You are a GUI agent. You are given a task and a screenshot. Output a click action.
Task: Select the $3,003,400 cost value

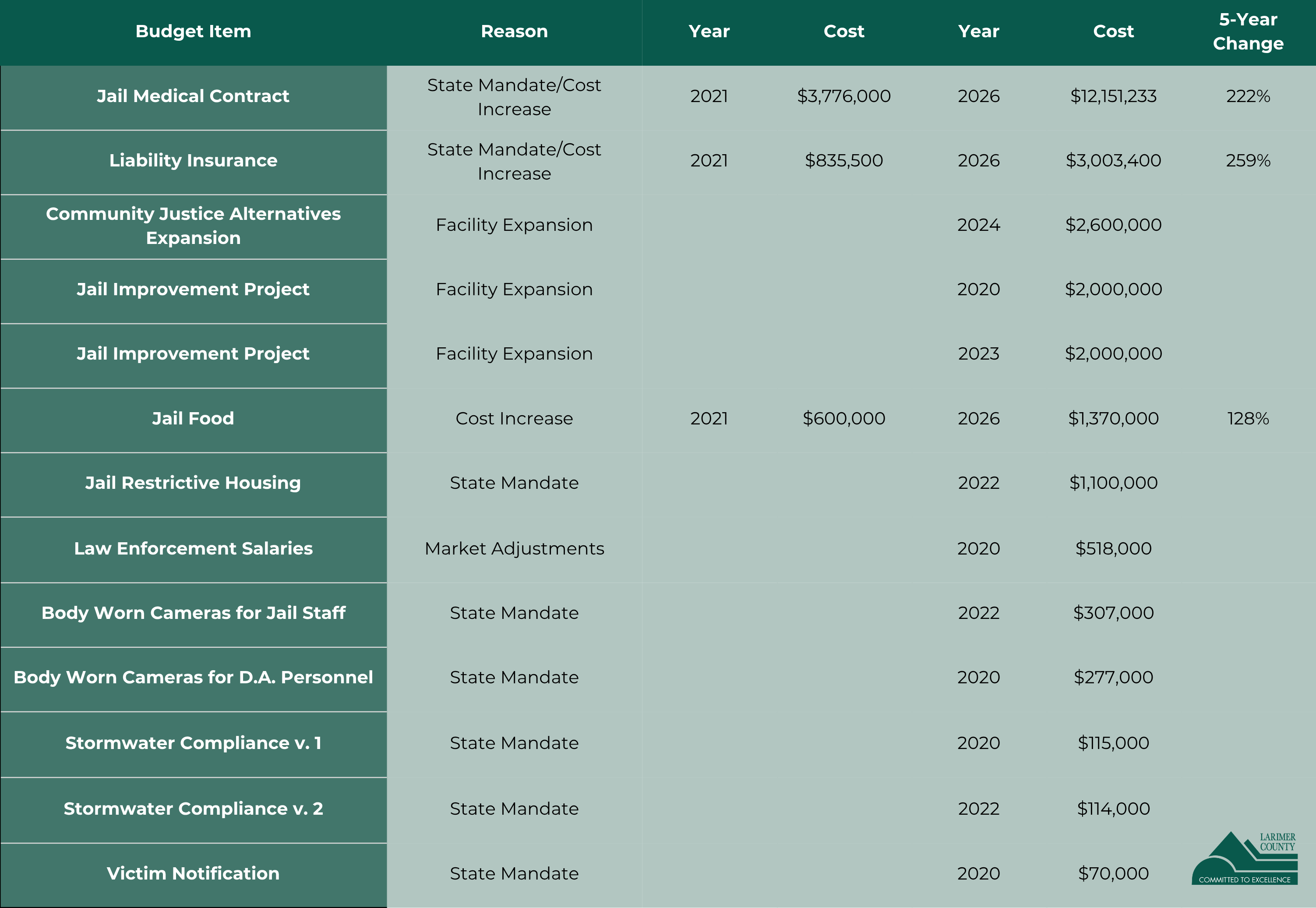(x=1114, y=160)
